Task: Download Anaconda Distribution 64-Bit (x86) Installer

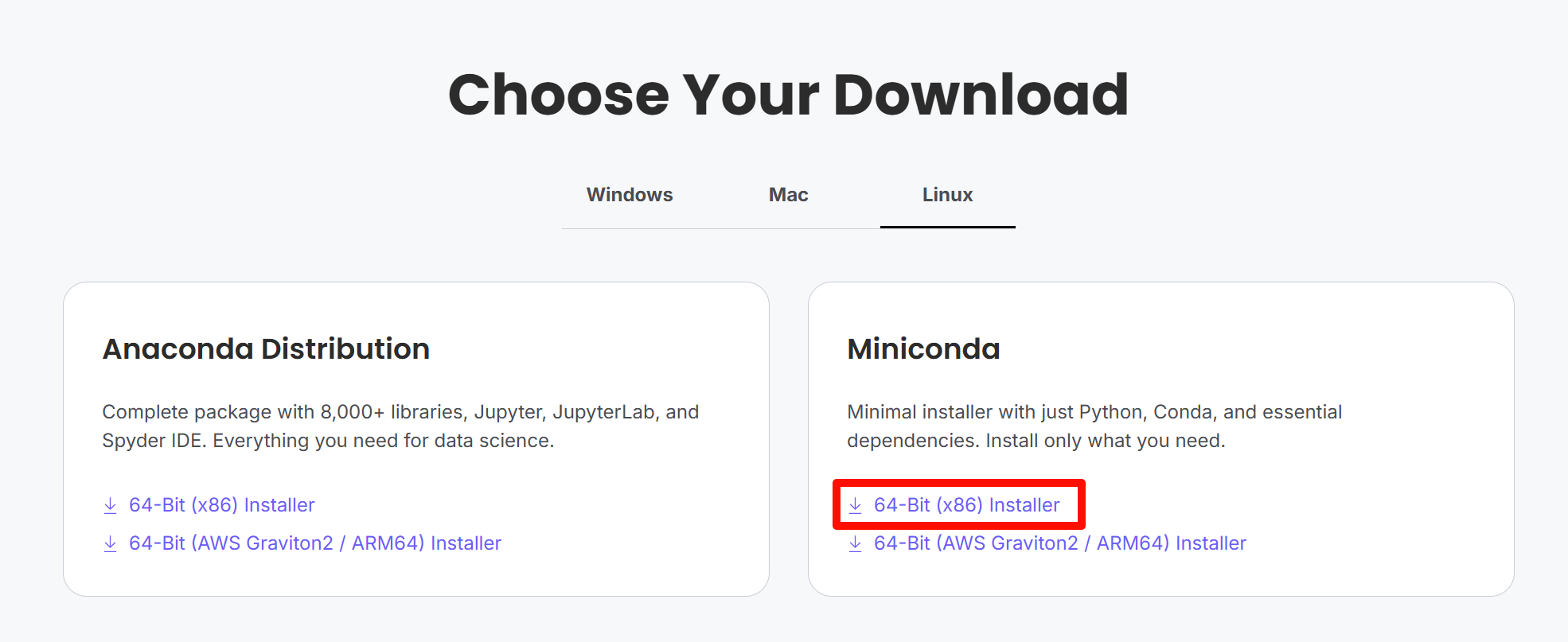Action: coord(221,505)
